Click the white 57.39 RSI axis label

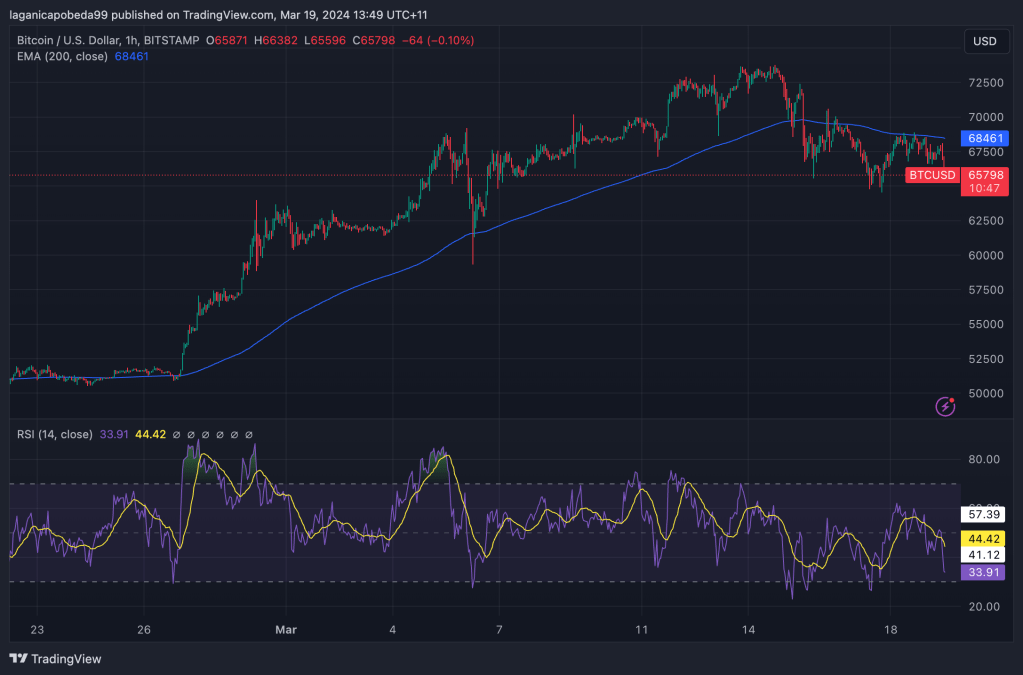coord(979,515)
